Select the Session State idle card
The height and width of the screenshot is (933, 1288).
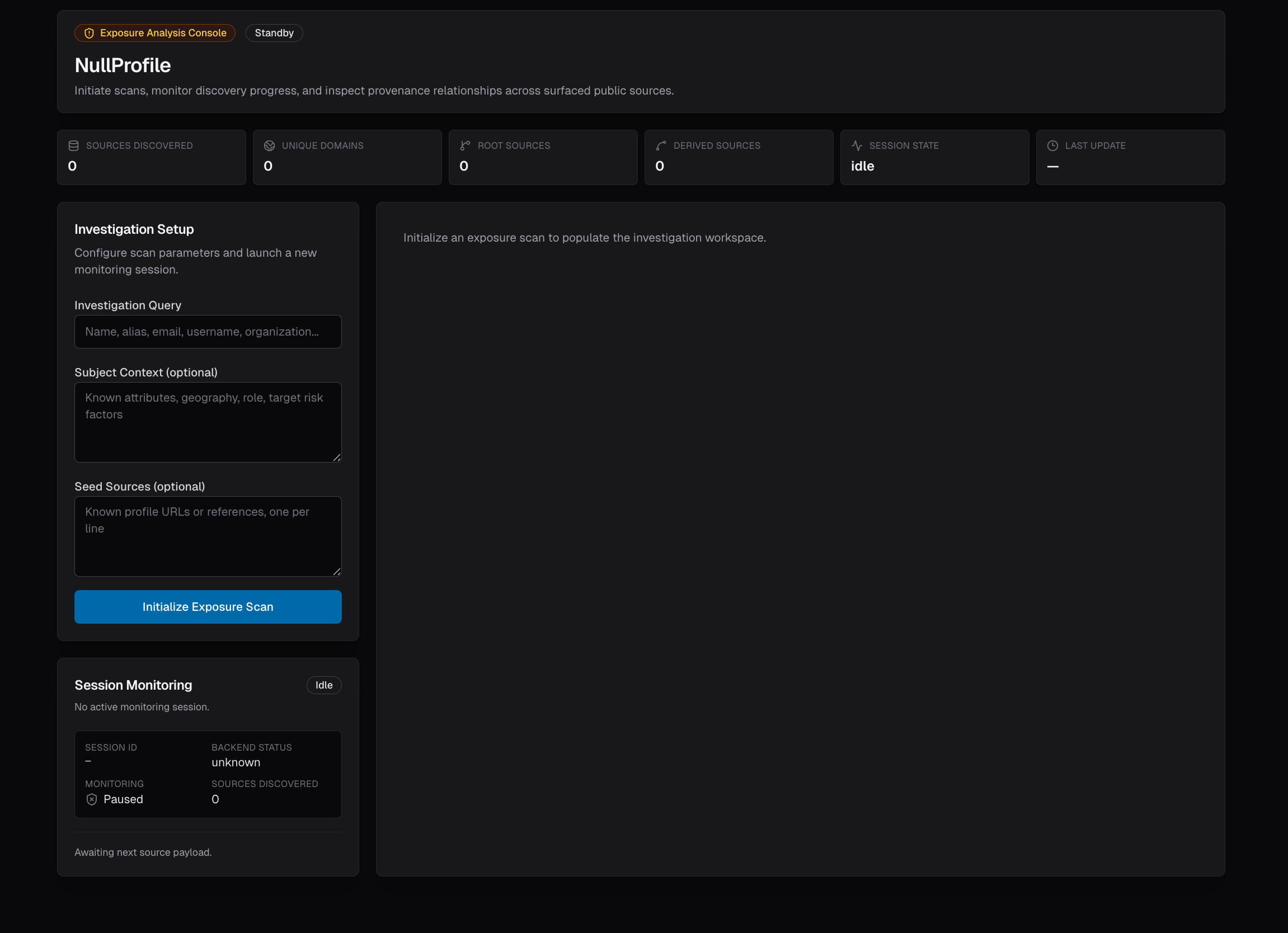pos(934,157)
